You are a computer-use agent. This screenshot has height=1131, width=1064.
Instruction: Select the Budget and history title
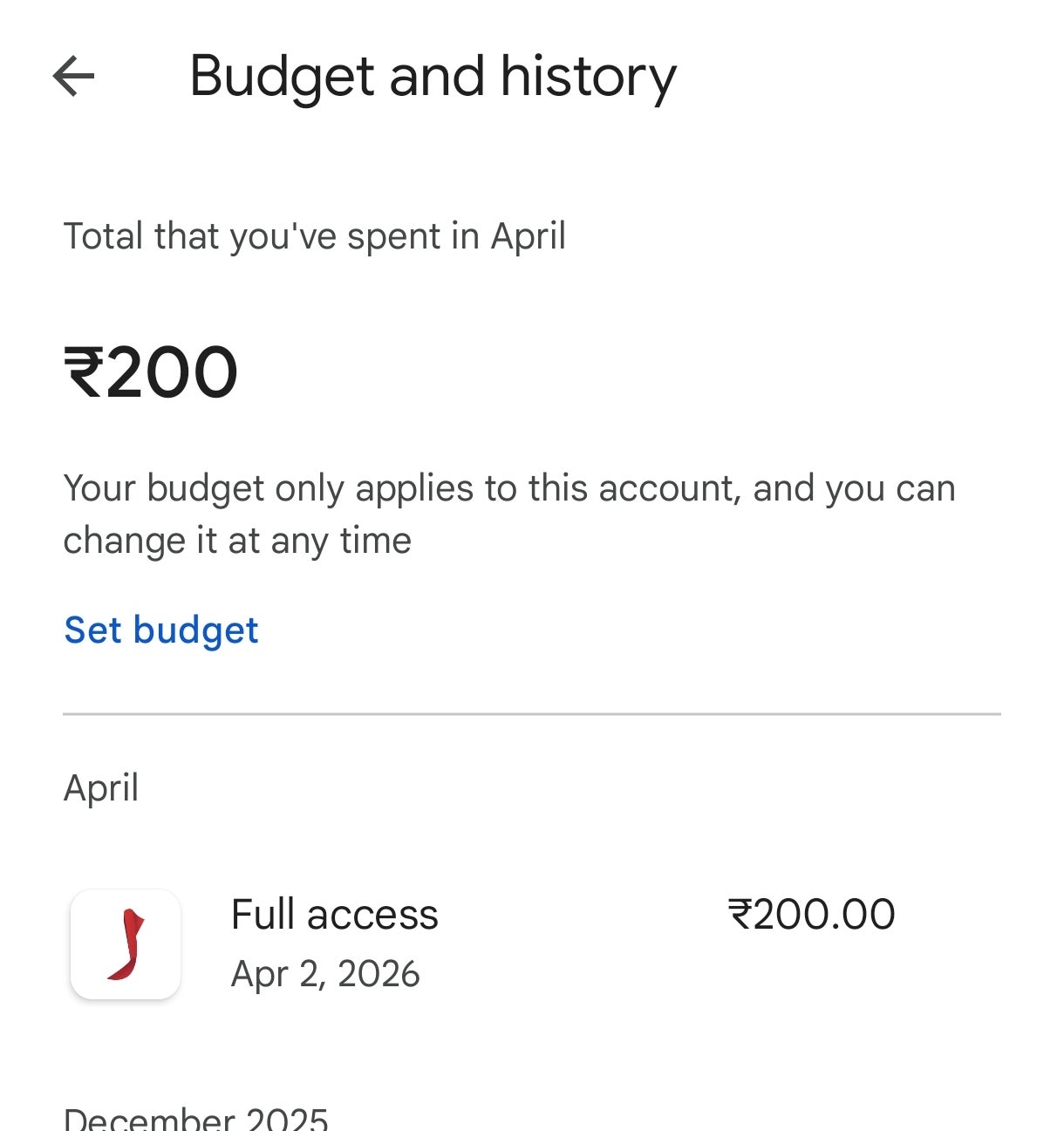[x=433, y=77]
